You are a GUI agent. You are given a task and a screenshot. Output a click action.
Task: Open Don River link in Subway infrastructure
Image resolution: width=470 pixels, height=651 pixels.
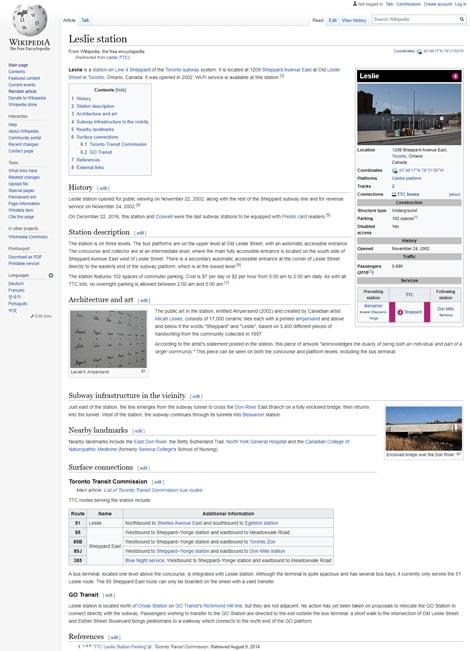coord(245,407)
